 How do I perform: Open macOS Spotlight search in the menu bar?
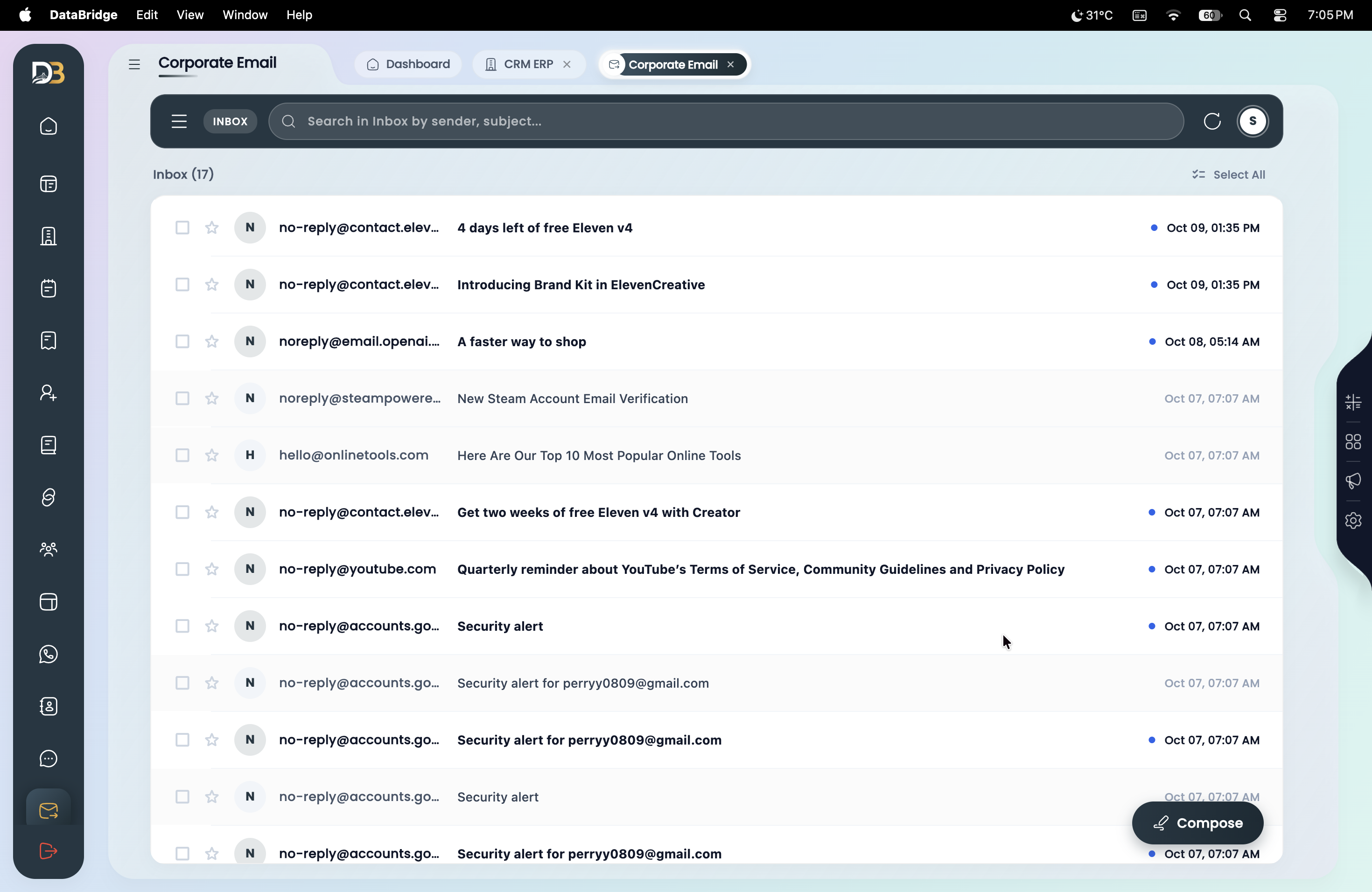[x=1245, y=15]
